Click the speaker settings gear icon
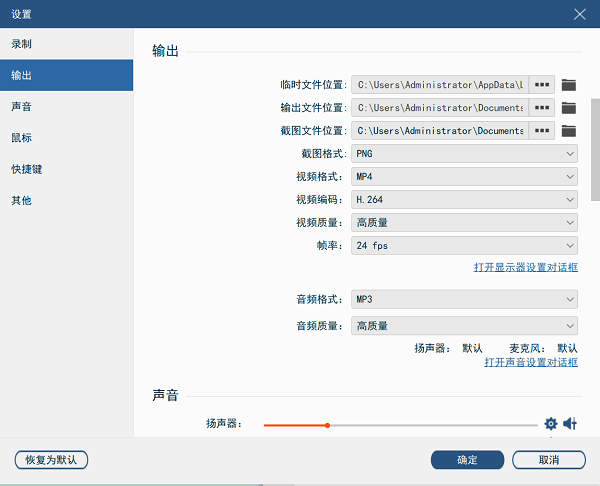Screen dimensions: 600x486 pyautogui.click(x=551, y=424)
